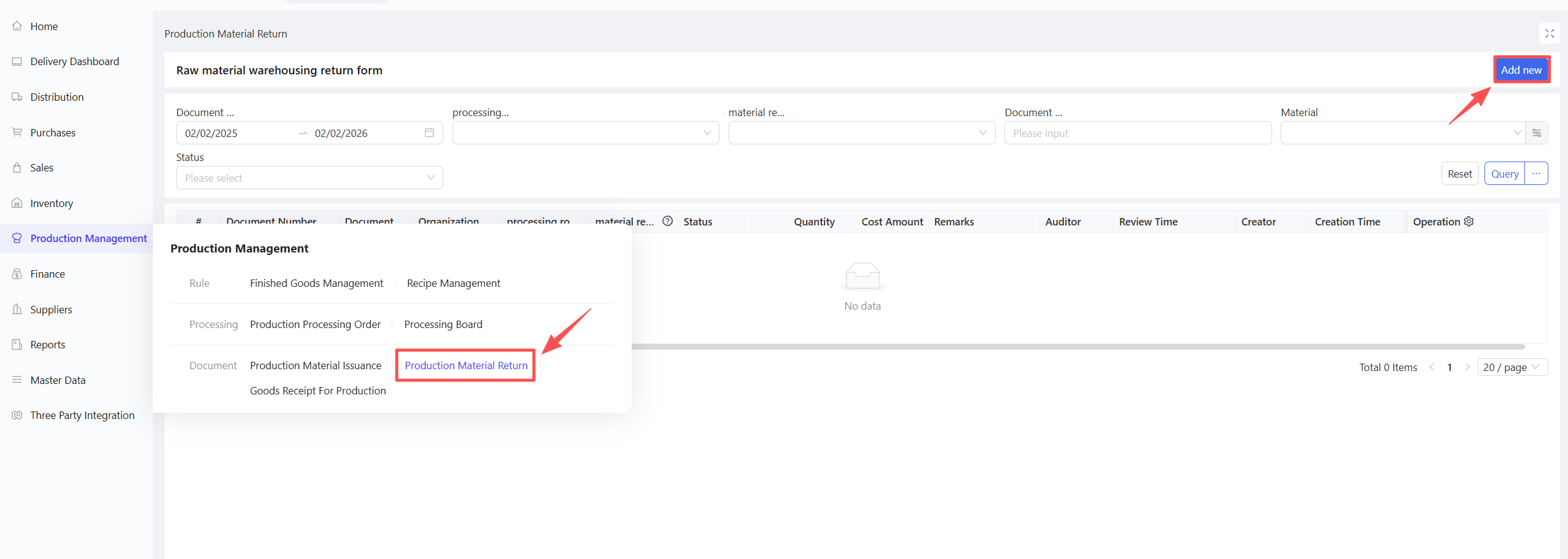Click the Operation column settings gear
Image resolution: width=1568 pixels, height=559 pixels.
1469,222
